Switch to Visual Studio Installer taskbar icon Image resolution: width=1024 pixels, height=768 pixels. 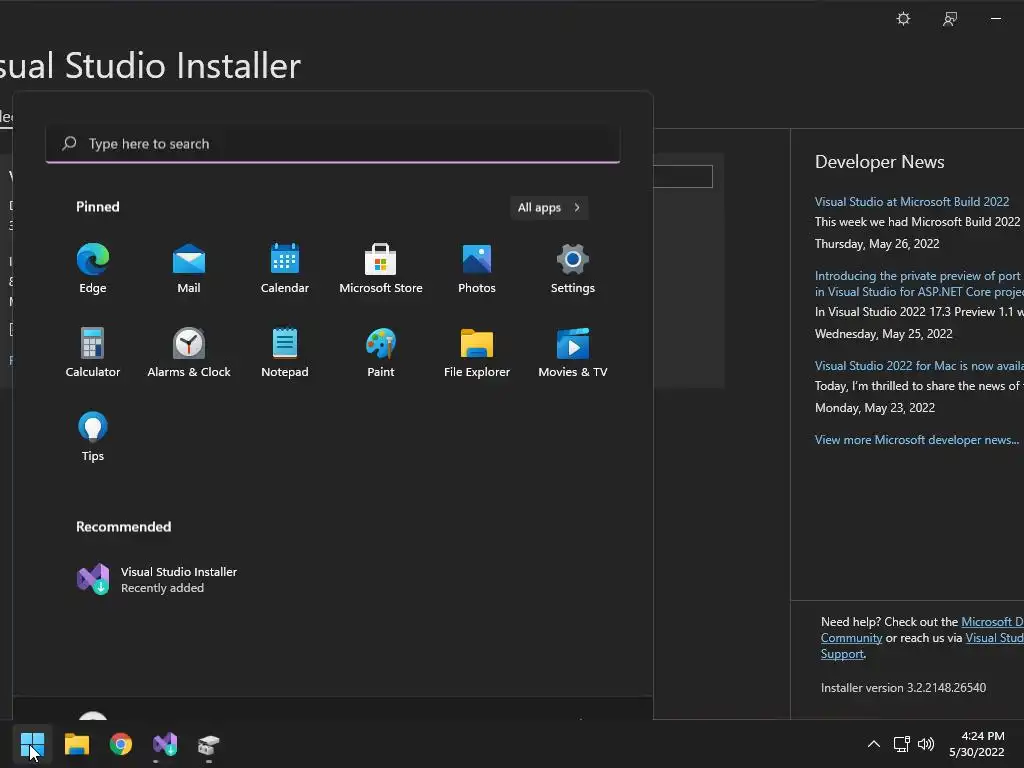(165, 744)
